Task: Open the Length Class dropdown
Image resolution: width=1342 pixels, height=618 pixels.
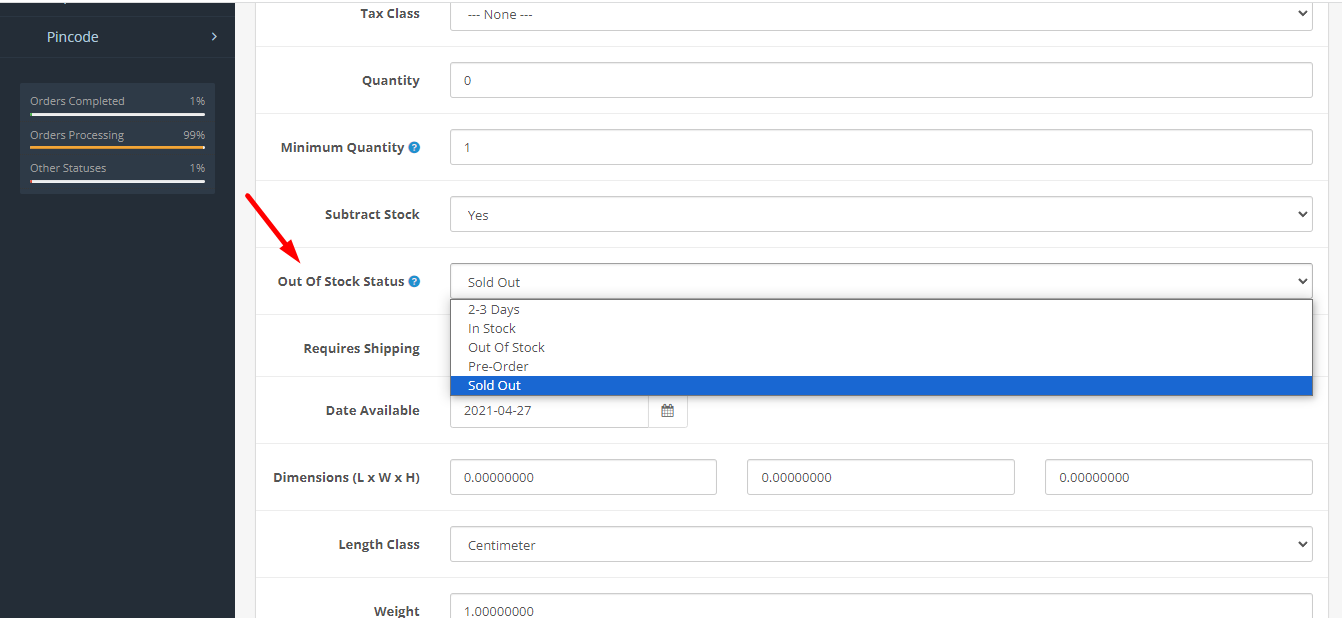Action: 881,544
